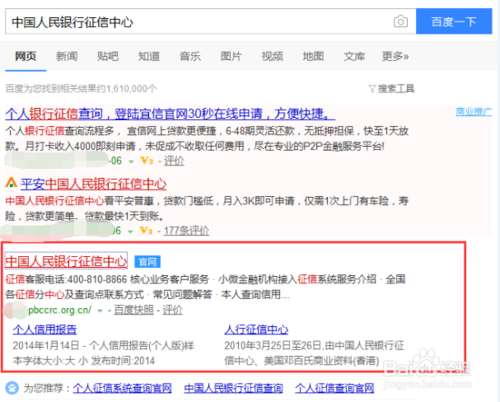The width and height of the screenshot is (500, 402).
Task: Click the result count text 1,610,000个
Action: [132, 88]
